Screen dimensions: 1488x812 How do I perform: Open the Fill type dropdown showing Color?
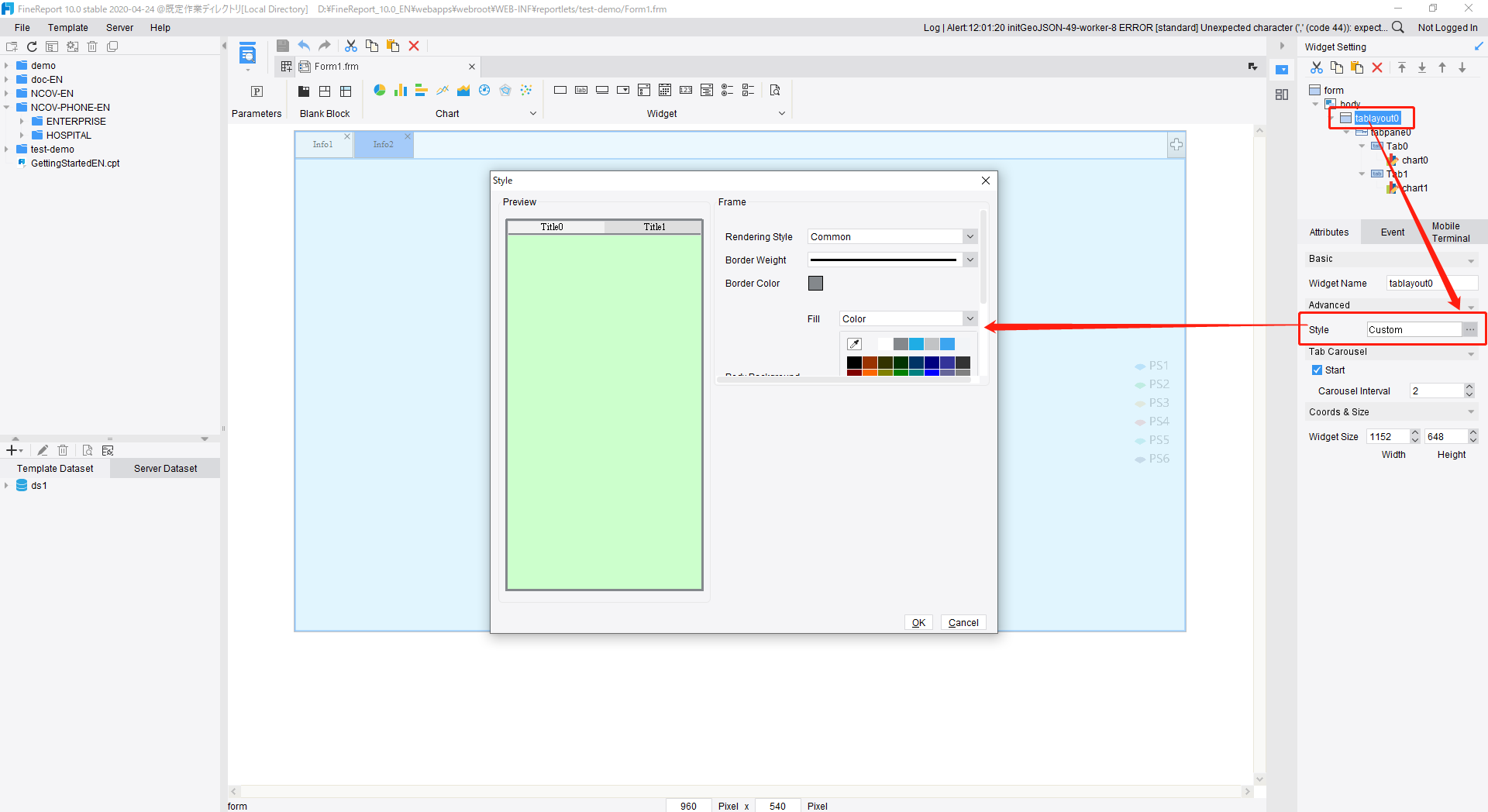(969, 318)
